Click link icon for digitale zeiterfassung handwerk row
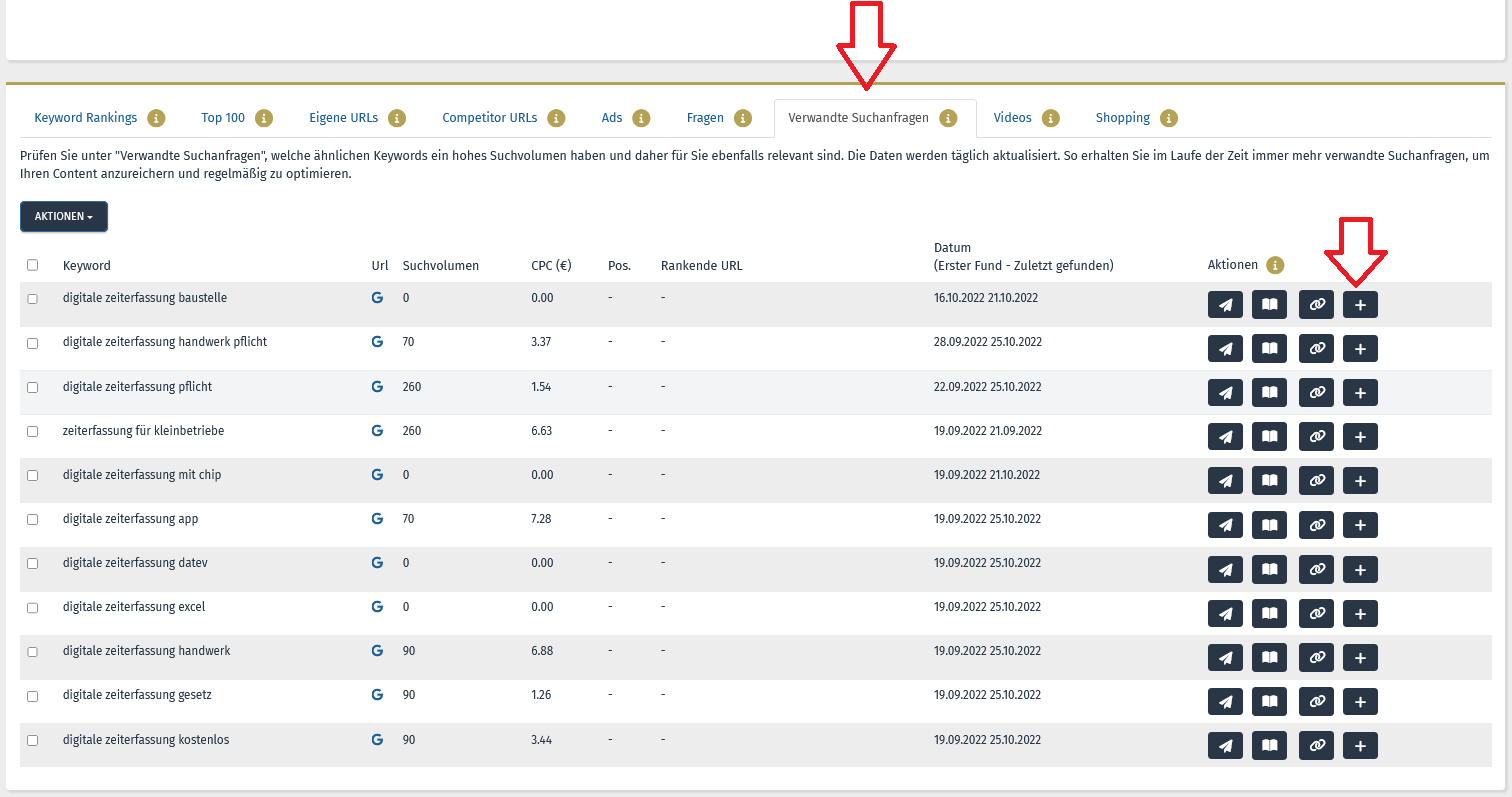Viewport: 1512px width, 797px height. click(1316, 657)
